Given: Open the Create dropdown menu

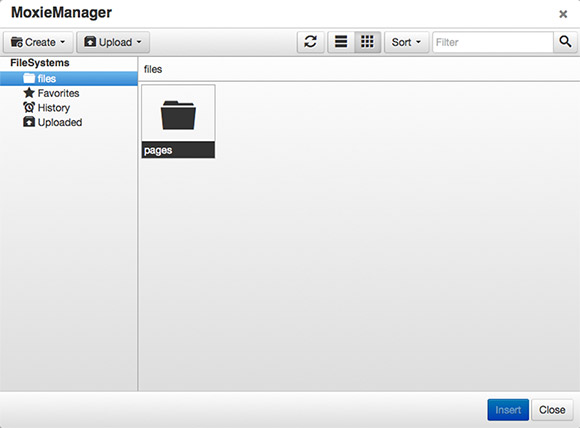Looking at the screenshot, I should 38,42.
